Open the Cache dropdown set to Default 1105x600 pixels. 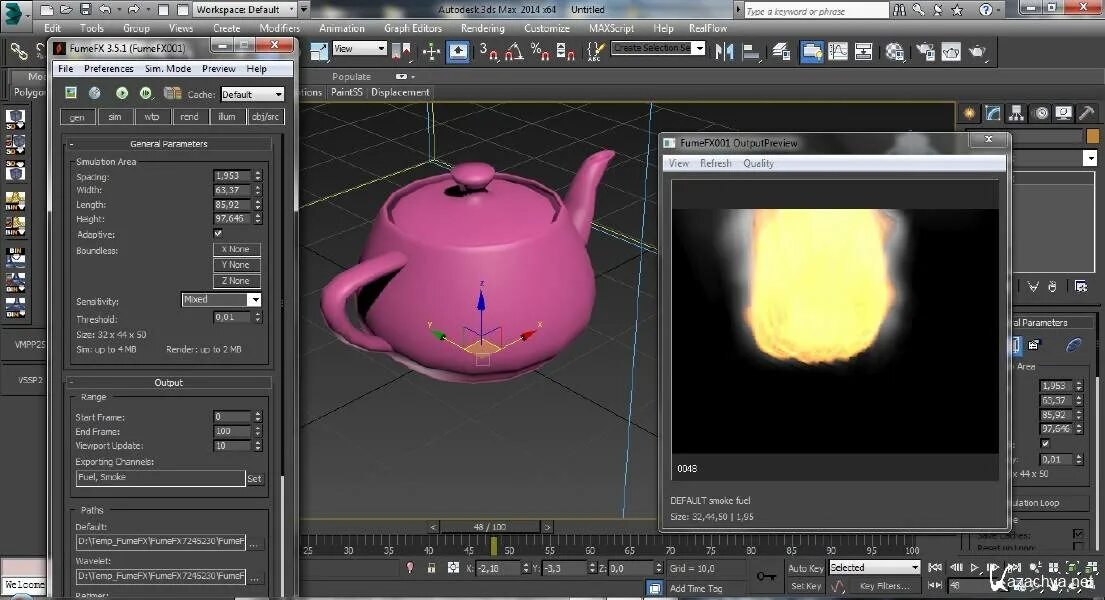coord(252,94)
